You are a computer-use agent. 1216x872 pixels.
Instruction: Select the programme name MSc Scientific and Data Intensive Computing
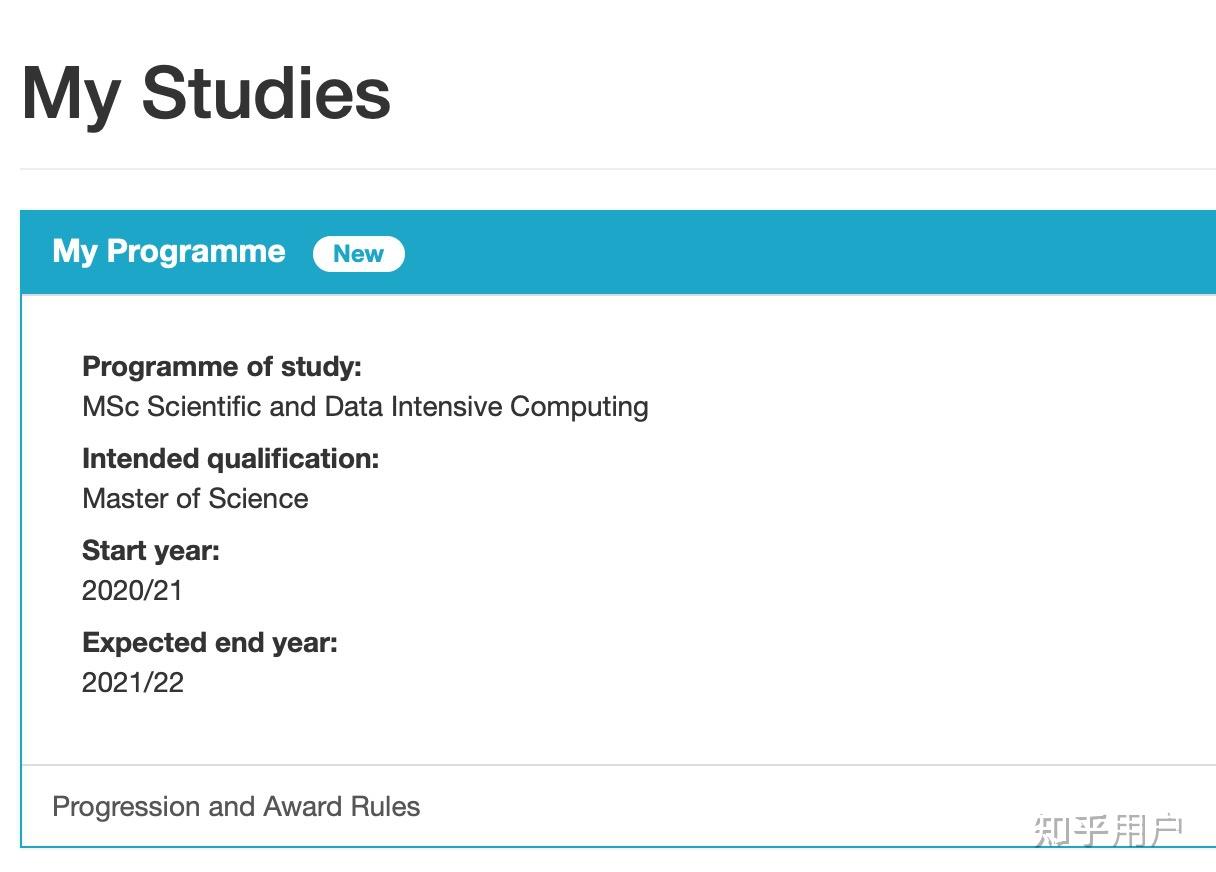pos(365,406)
